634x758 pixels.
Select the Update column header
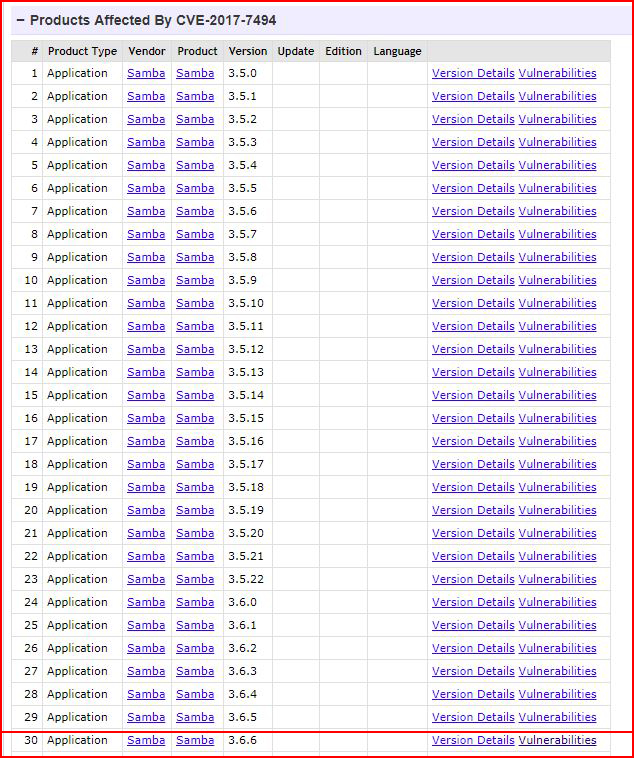point(295,51)
